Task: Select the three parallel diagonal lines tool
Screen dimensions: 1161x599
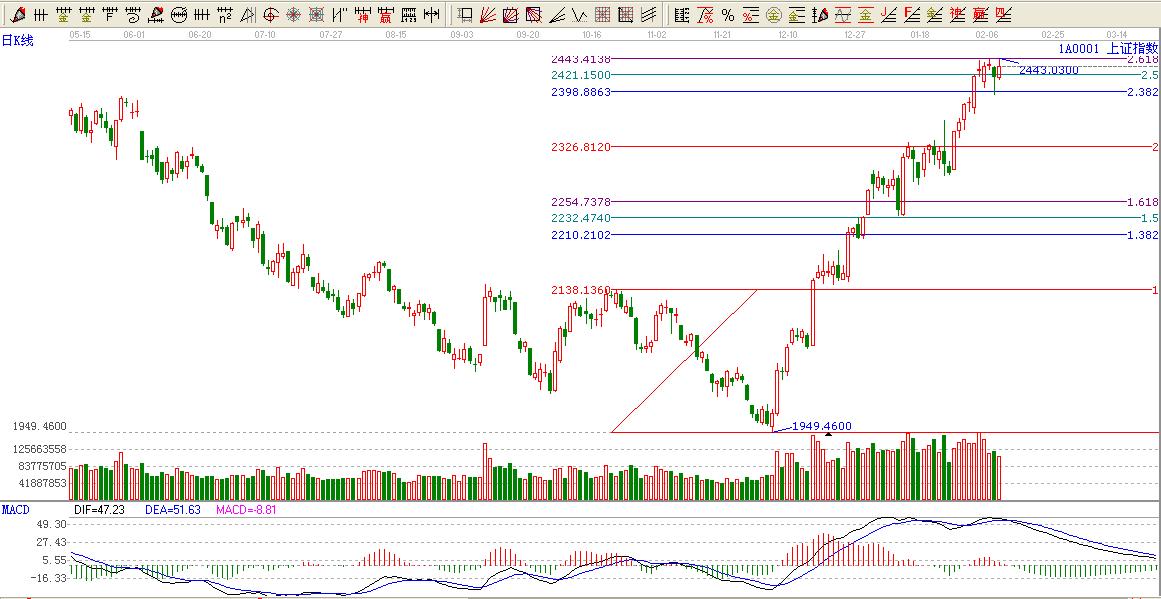Action: click(x=649, y=15)
